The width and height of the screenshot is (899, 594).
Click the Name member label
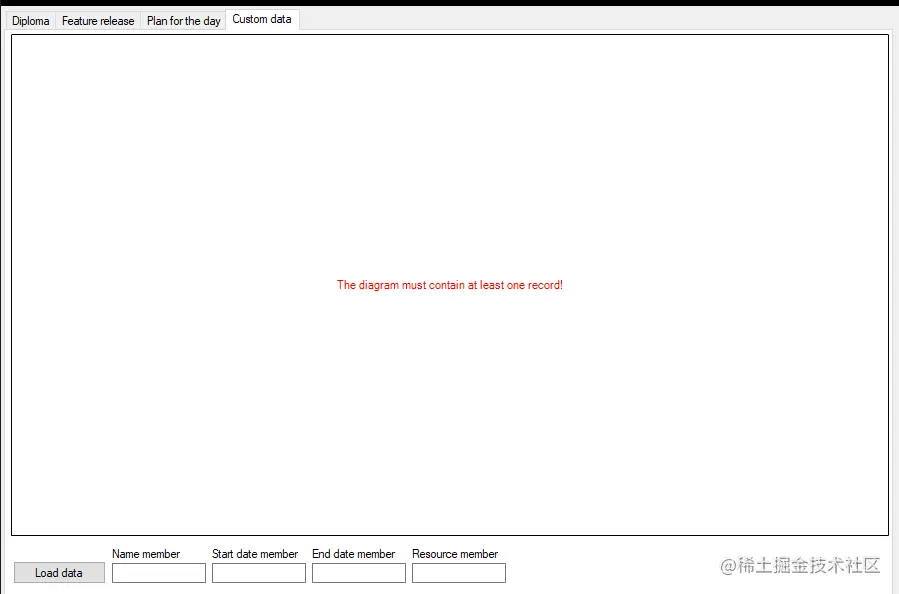pyautogui.click(x=146, y=554)
